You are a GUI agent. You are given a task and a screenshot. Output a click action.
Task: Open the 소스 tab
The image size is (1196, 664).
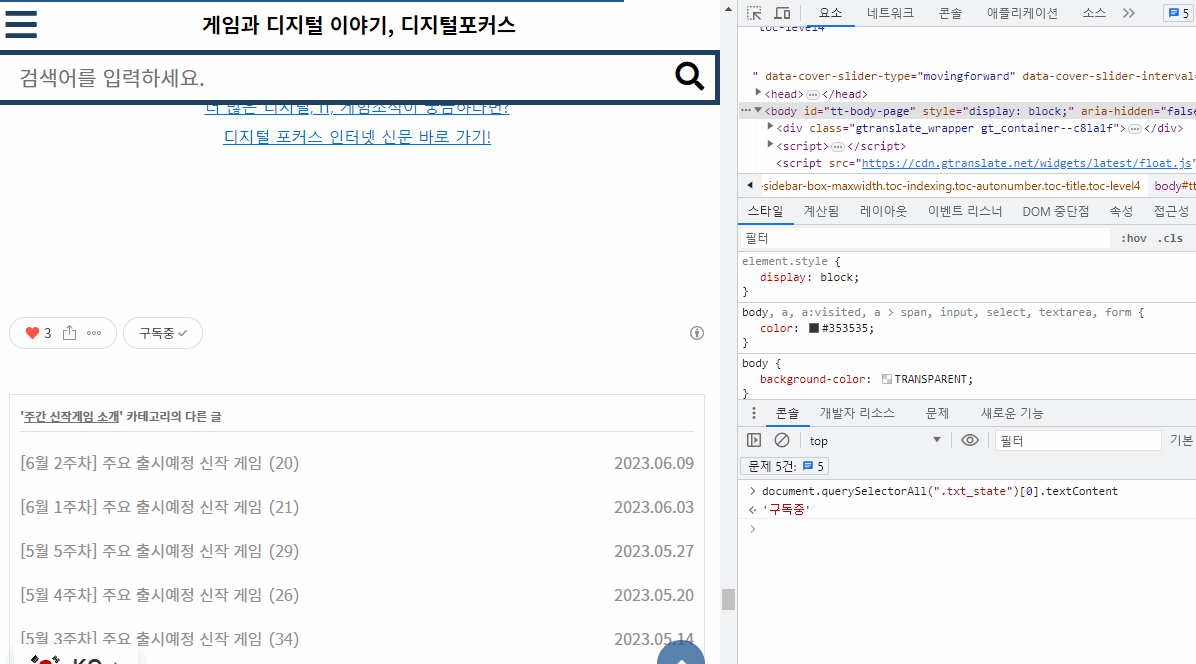click(x=1094, y=13)
